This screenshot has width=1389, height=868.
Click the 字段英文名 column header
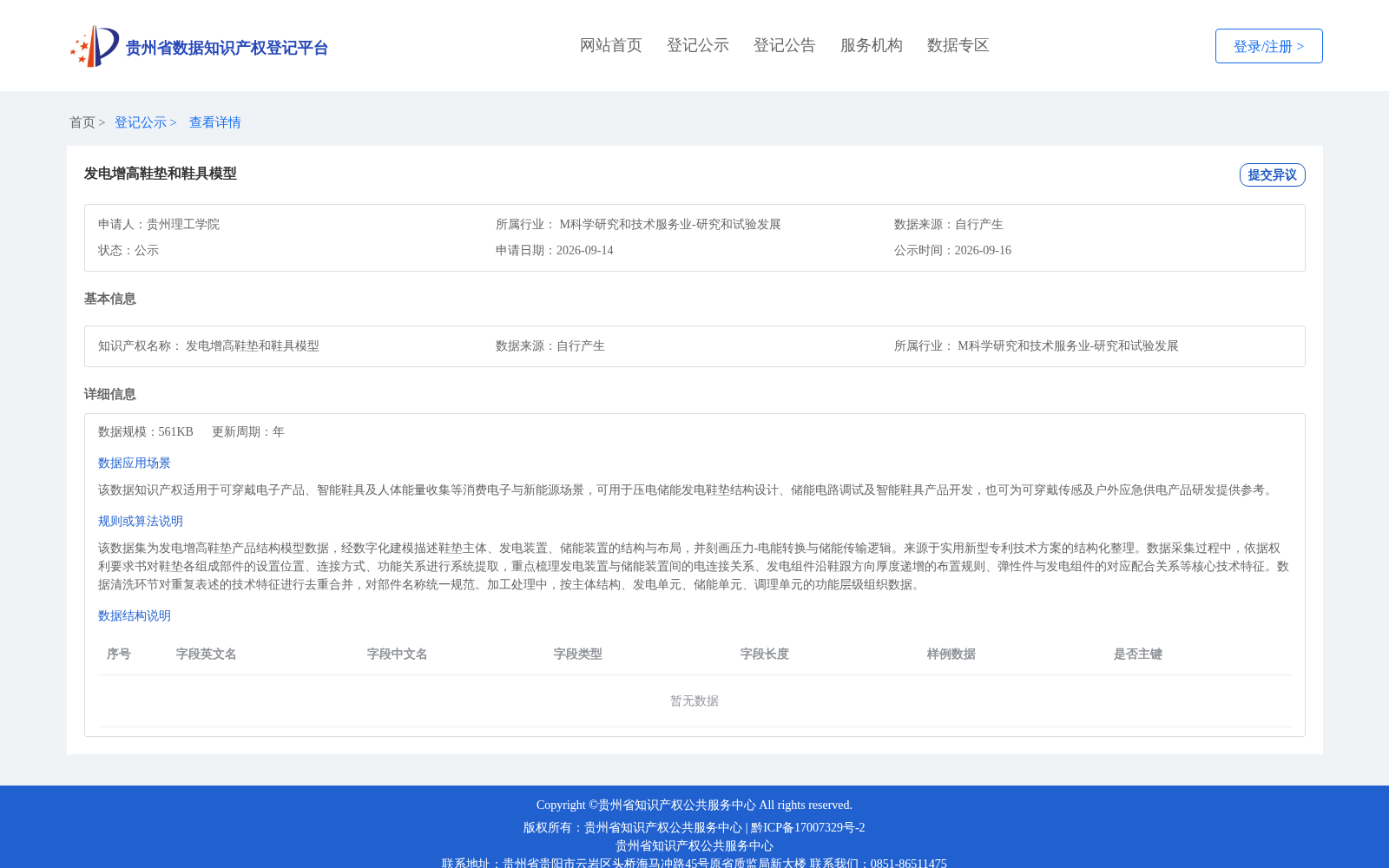207,654
